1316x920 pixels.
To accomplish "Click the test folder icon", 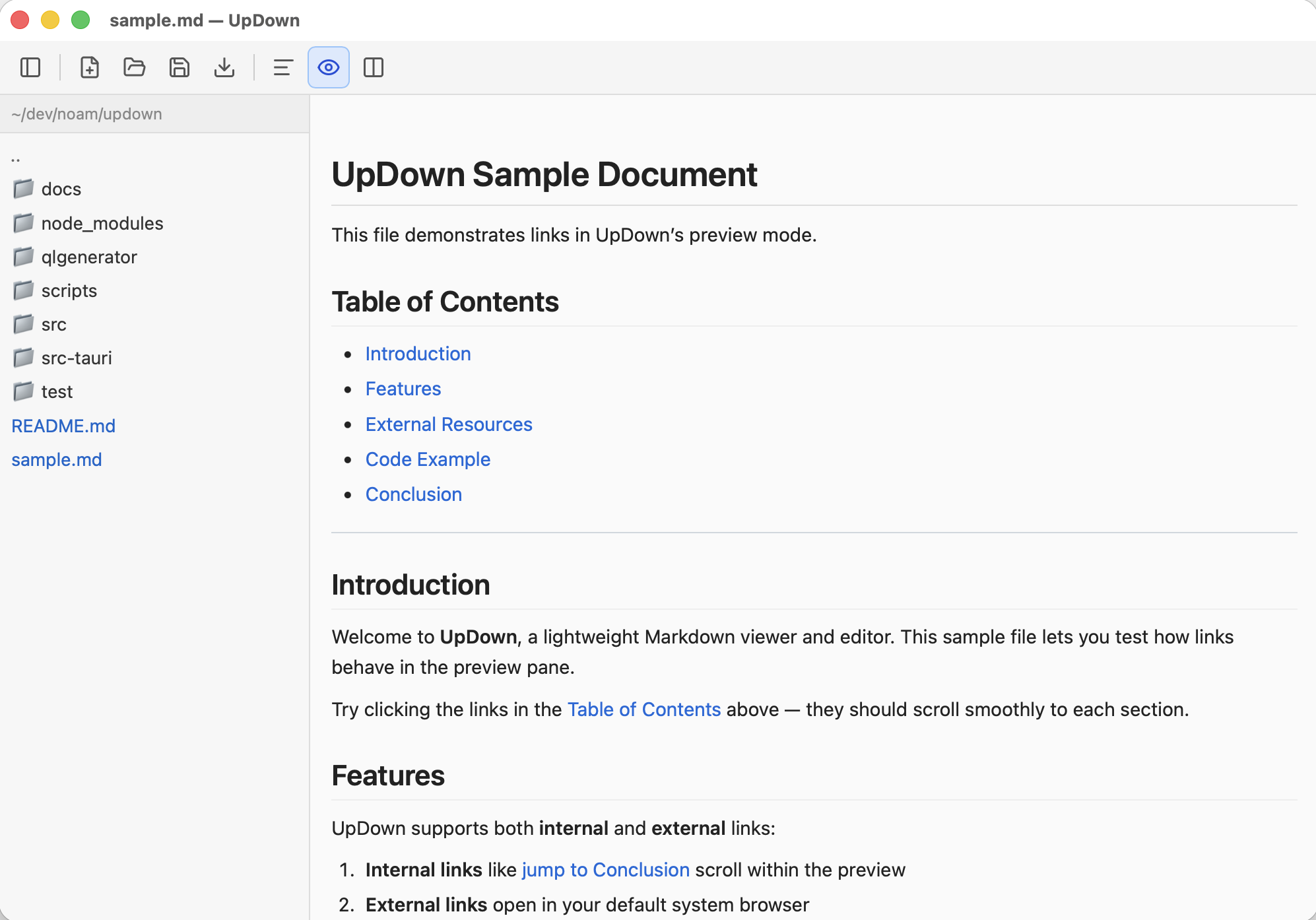I will point(23,391).
